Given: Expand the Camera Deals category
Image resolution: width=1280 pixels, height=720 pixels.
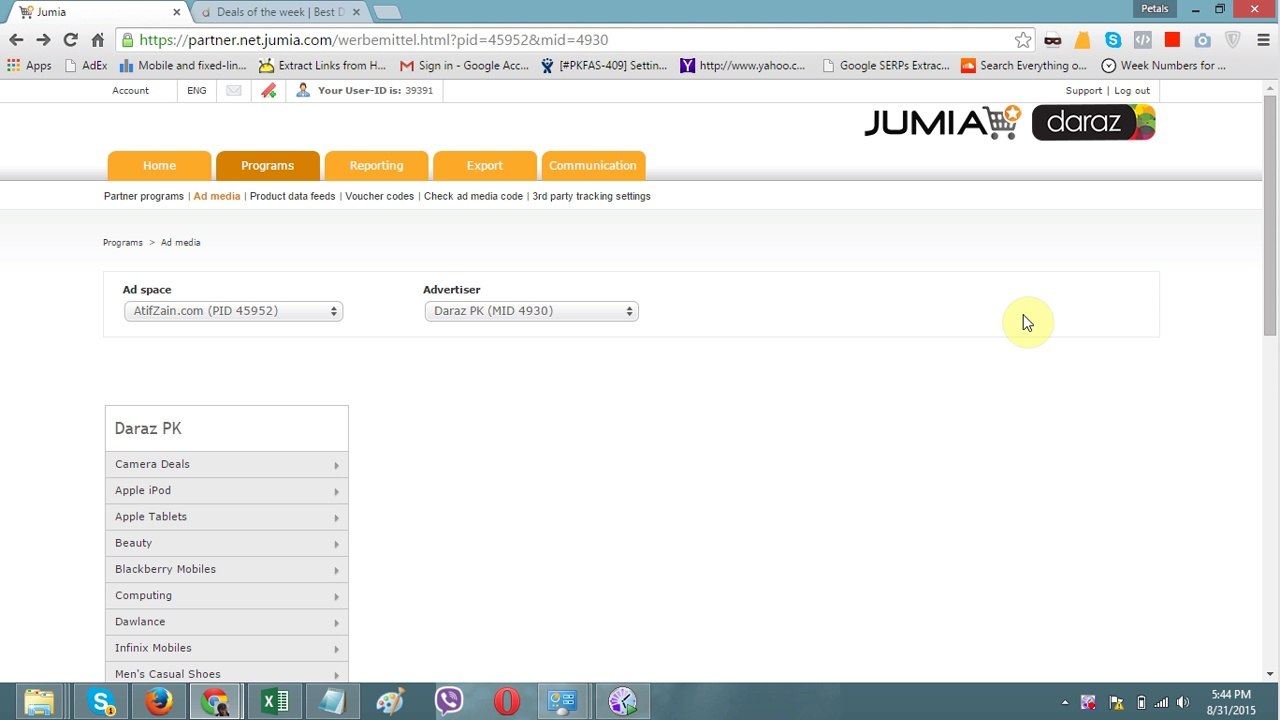Looking at the screenshot, I should [x=227, y=464].
